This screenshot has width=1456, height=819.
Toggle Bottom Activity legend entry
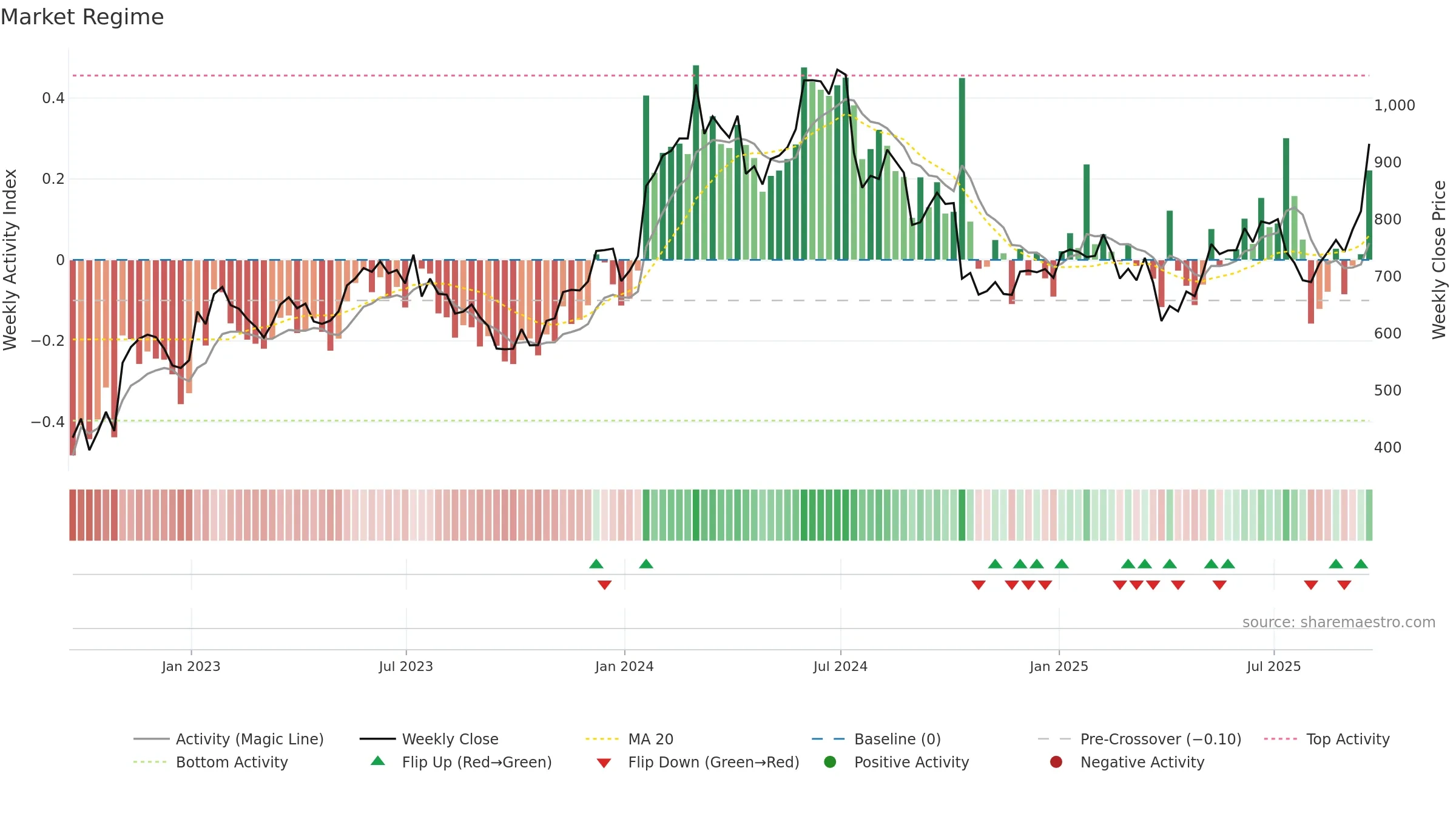211,762
